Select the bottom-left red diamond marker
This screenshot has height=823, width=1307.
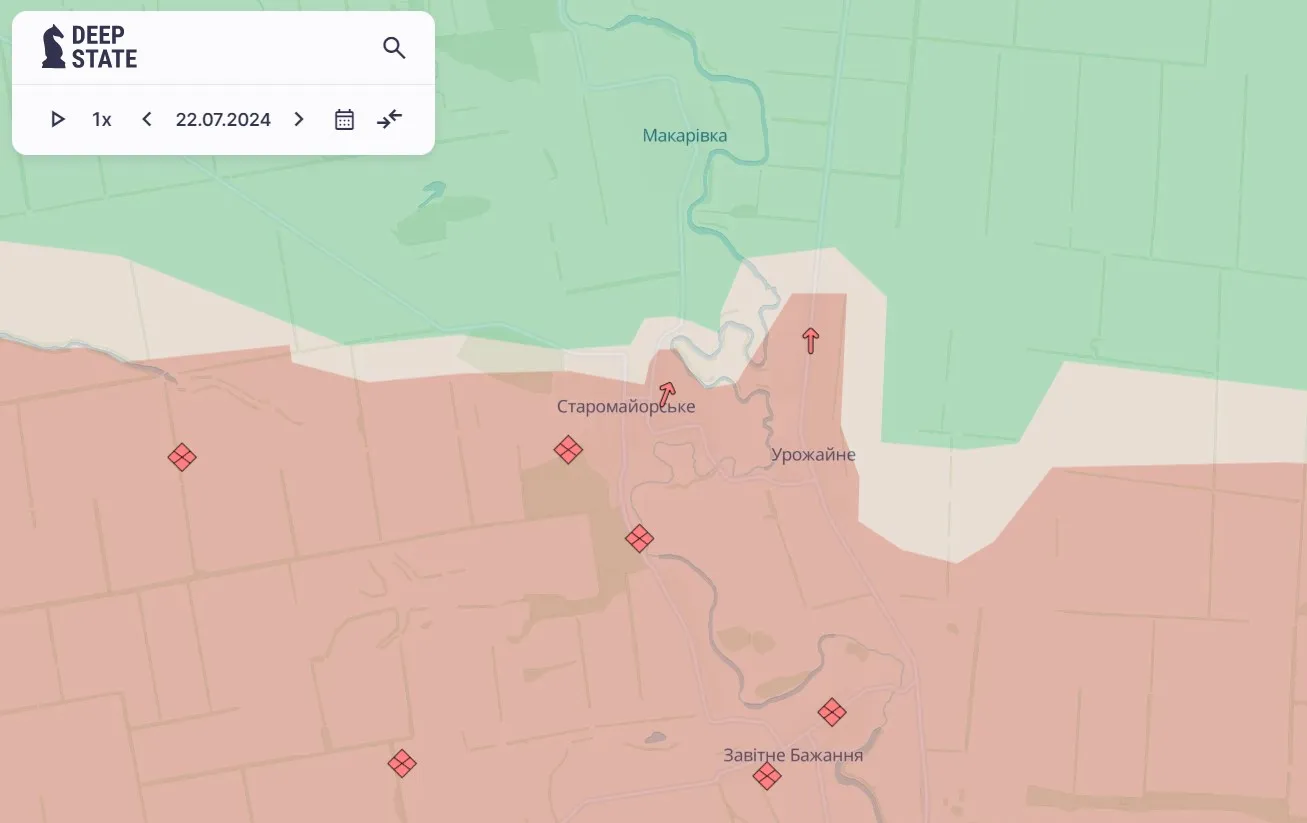(402, 763)
